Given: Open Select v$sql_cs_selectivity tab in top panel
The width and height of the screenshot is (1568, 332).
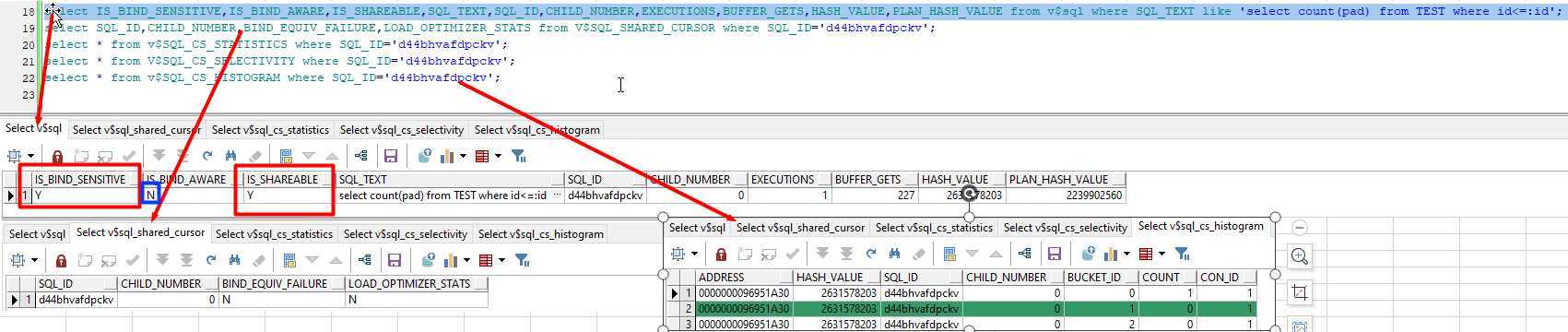Looking at the screenshot, I should click(401, 130).
